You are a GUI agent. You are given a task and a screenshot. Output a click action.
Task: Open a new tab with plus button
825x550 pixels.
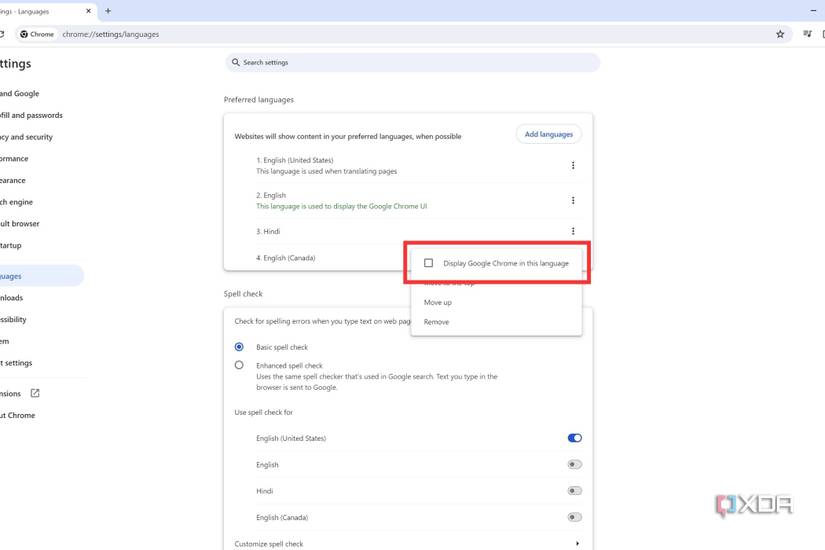pos(108,11)
